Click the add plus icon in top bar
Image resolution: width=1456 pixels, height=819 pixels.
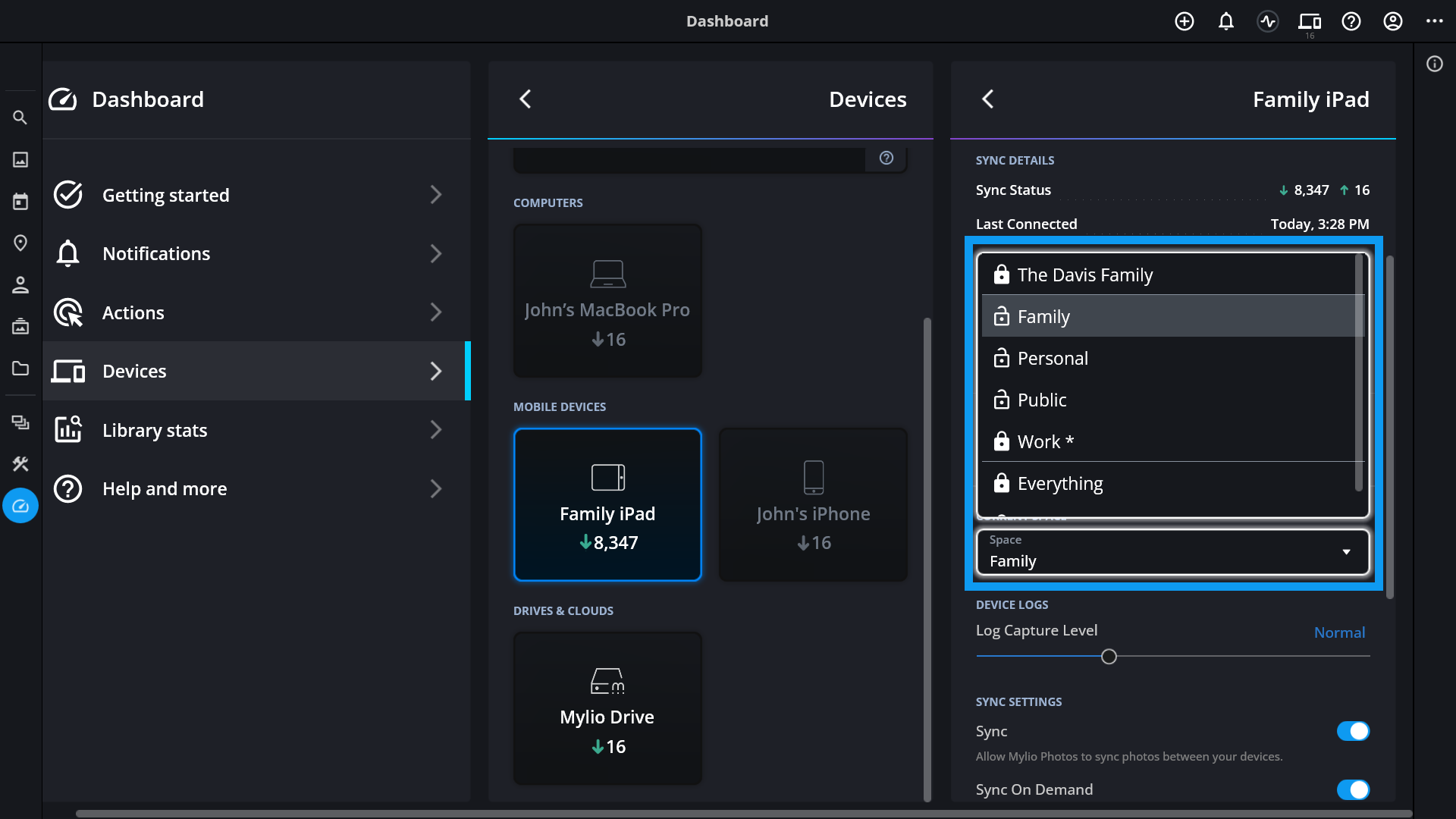point(1185,21)
